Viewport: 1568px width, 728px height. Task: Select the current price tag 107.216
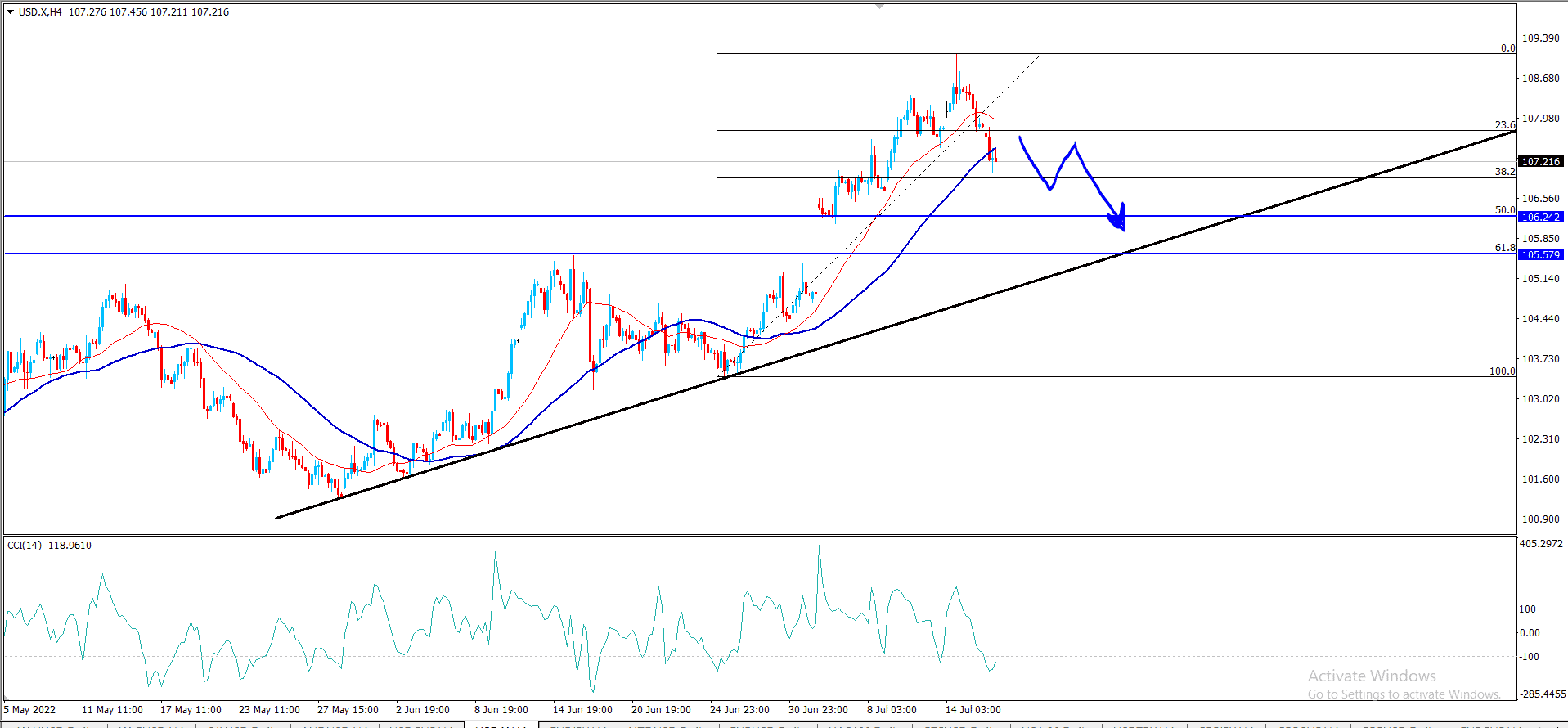[1540, 162]
